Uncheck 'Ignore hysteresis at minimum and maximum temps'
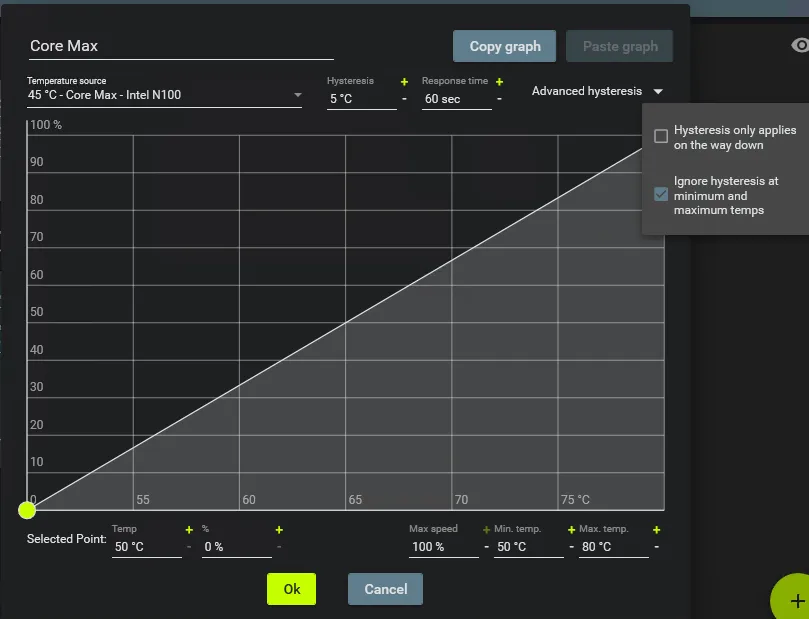 tap(661, 194)
